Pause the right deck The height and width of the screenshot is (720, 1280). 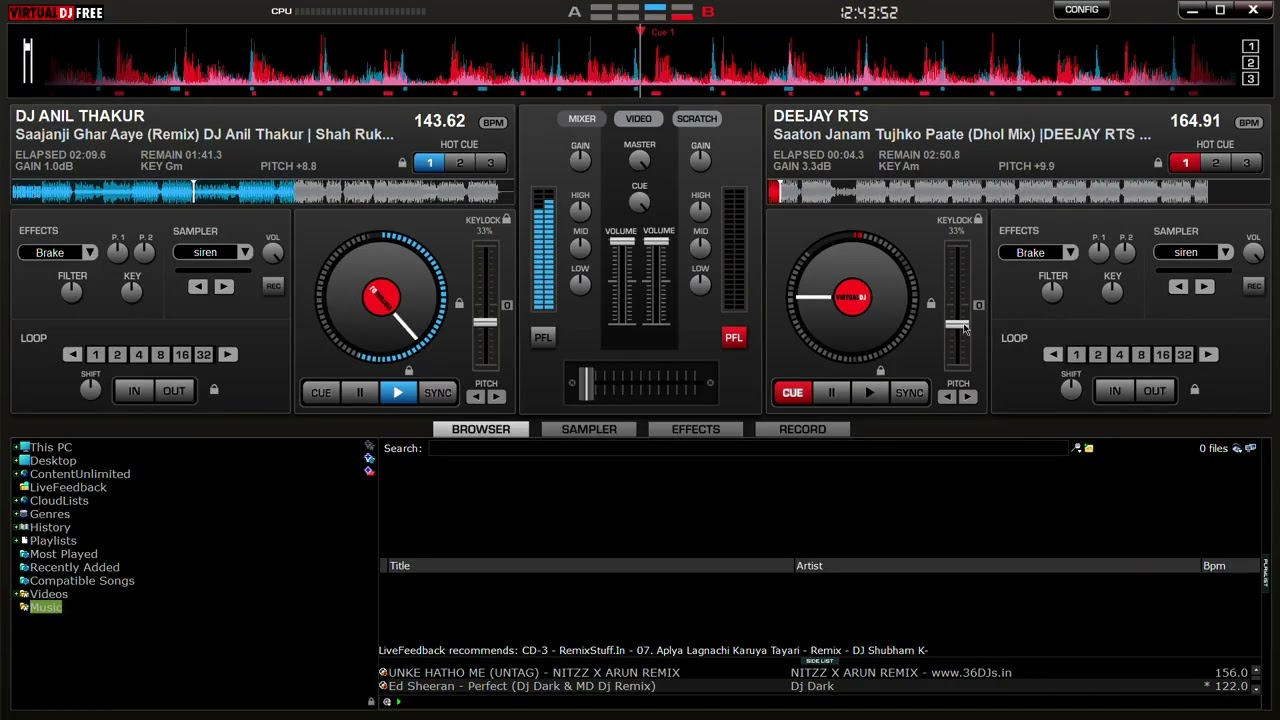click(x=831, y=393)
